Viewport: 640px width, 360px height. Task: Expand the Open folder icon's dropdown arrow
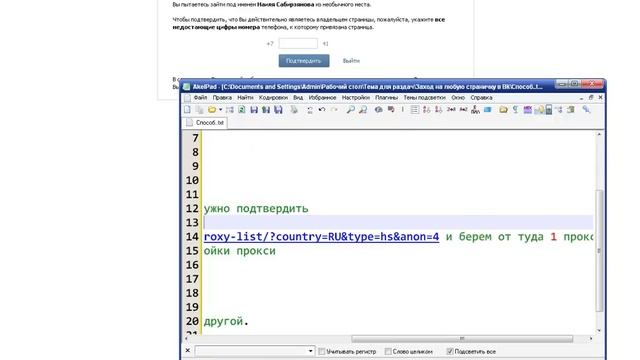tap(220, 110)
